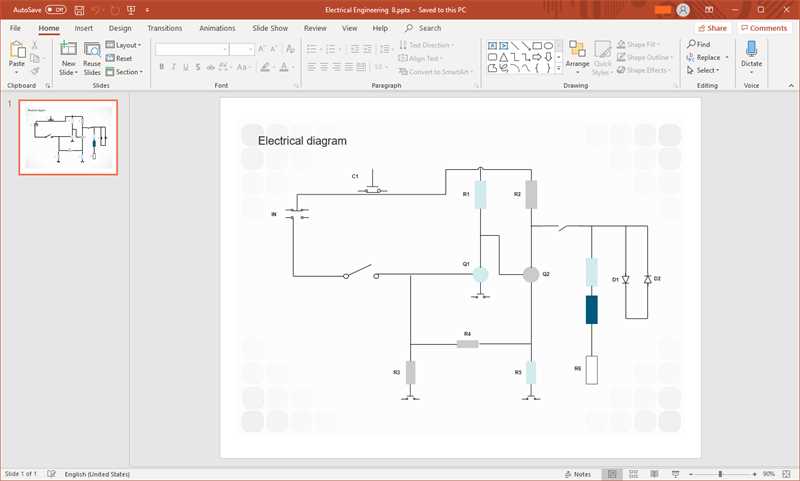Start presentation from beginning icon in title bar
Screen dimensions: 800x481
pos(131,10)
